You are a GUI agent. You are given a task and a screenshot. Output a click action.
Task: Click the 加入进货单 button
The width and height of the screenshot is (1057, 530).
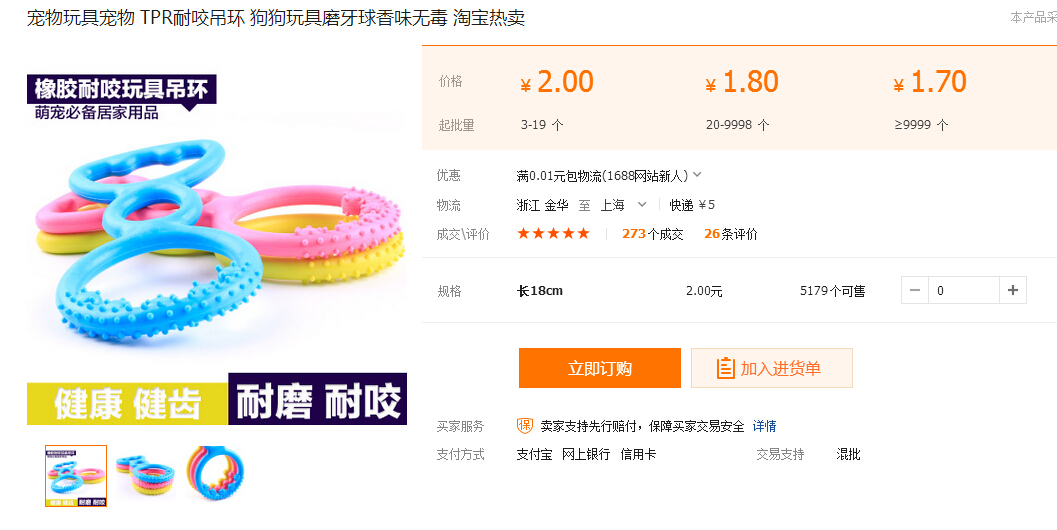coord(771,368)
